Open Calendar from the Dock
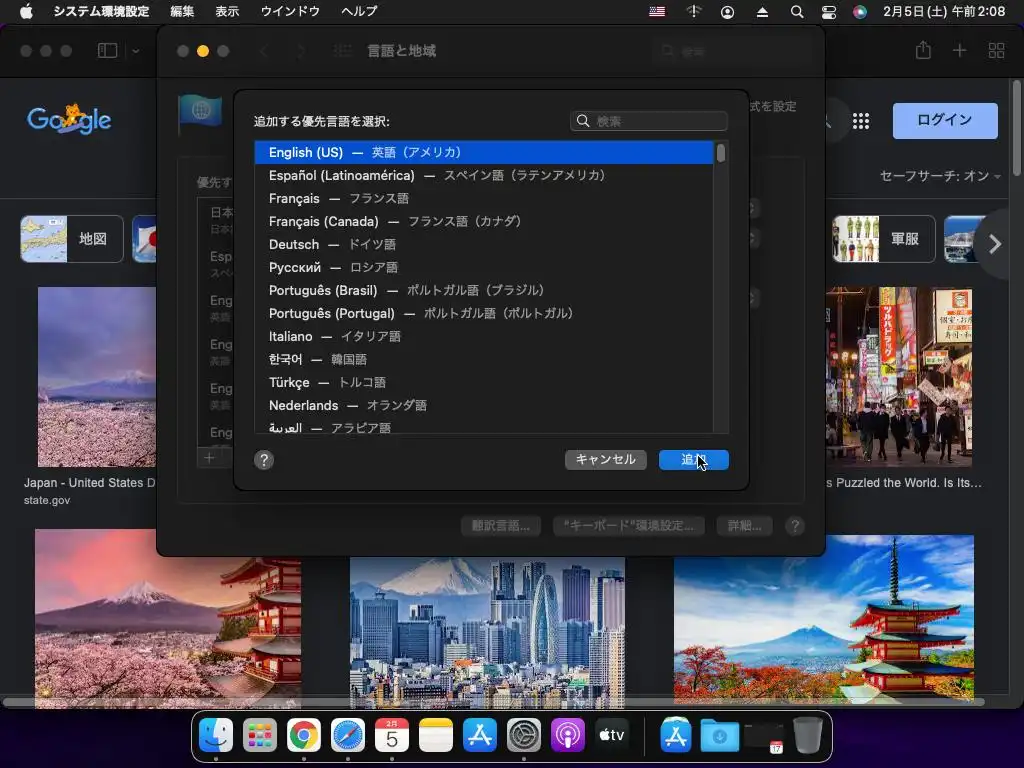The height and width of the screenshot is (768, 1024). pos(392,735)
